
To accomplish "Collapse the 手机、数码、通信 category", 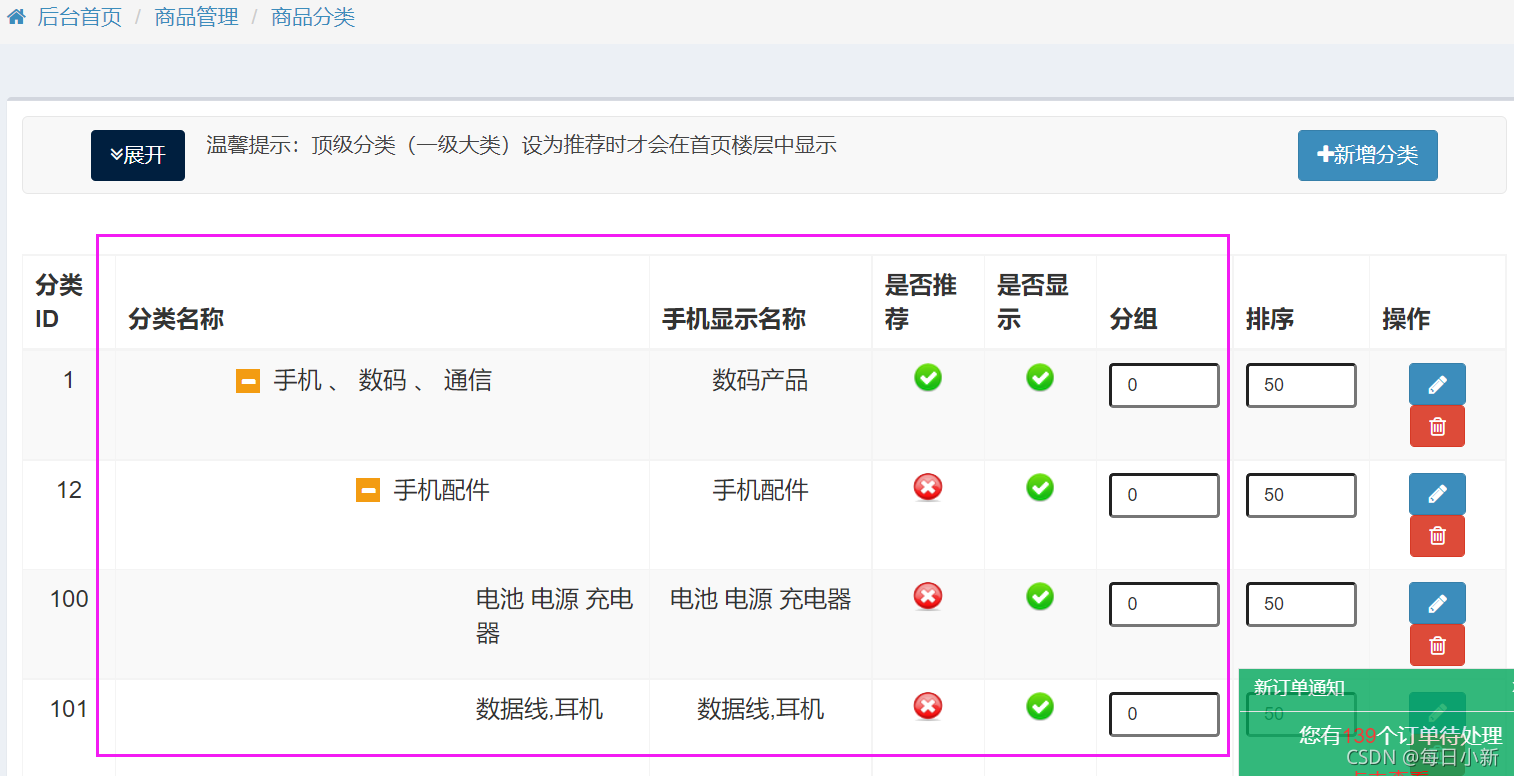I will coord(248,381).
